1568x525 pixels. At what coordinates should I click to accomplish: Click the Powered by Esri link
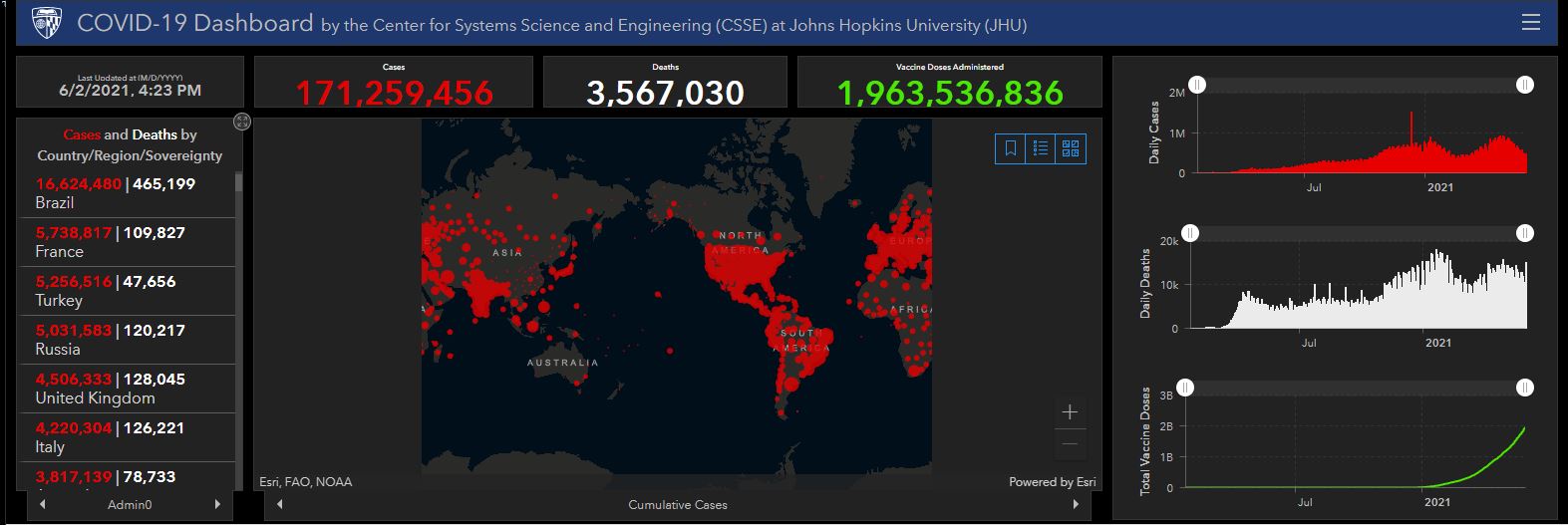click(x=1052, y=482)
